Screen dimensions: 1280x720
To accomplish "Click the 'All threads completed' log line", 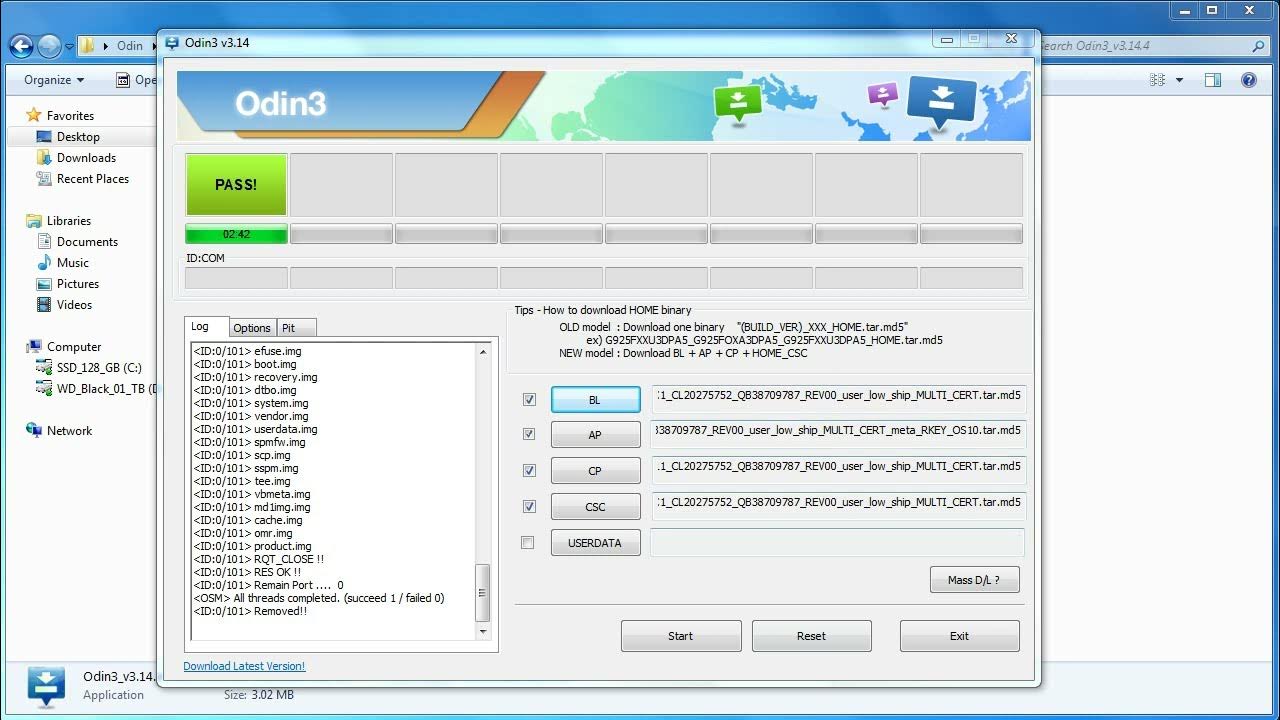I will click(319, 598).
